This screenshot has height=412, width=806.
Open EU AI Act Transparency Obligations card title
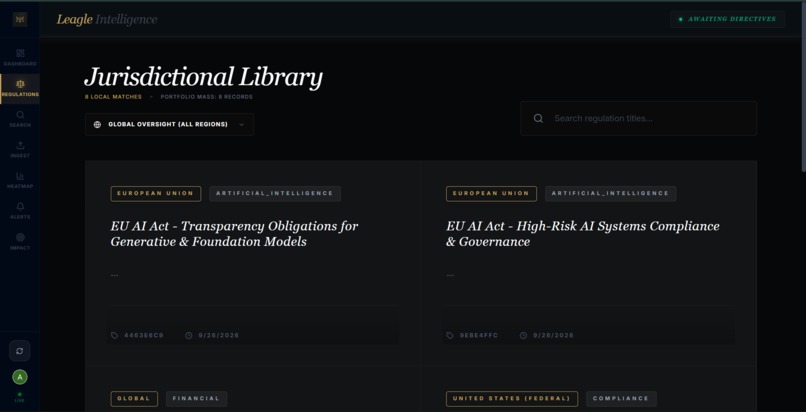click(234, 234)
